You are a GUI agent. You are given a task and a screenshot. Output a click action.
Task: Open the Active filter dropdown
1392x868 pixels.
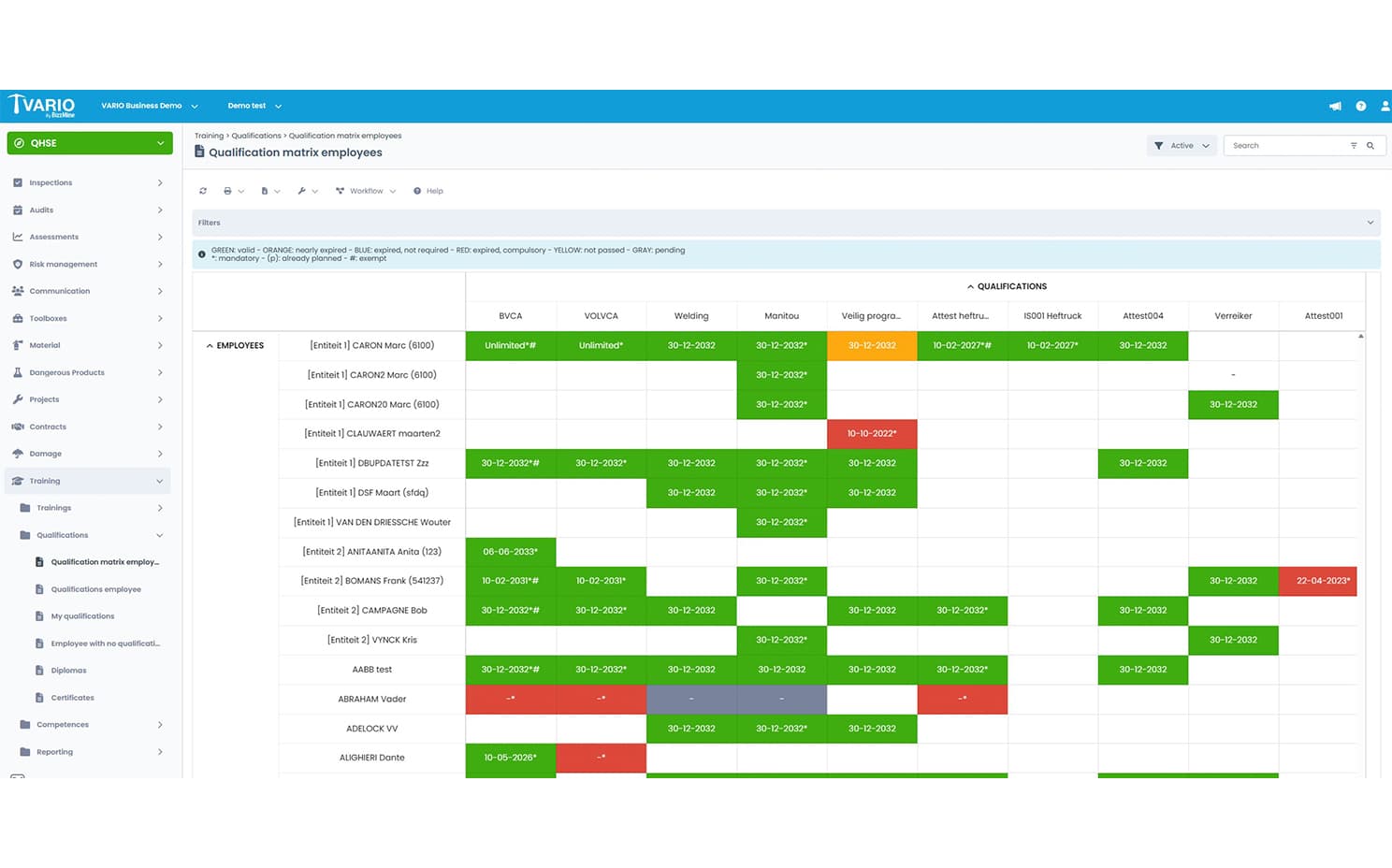(1182, 146)
